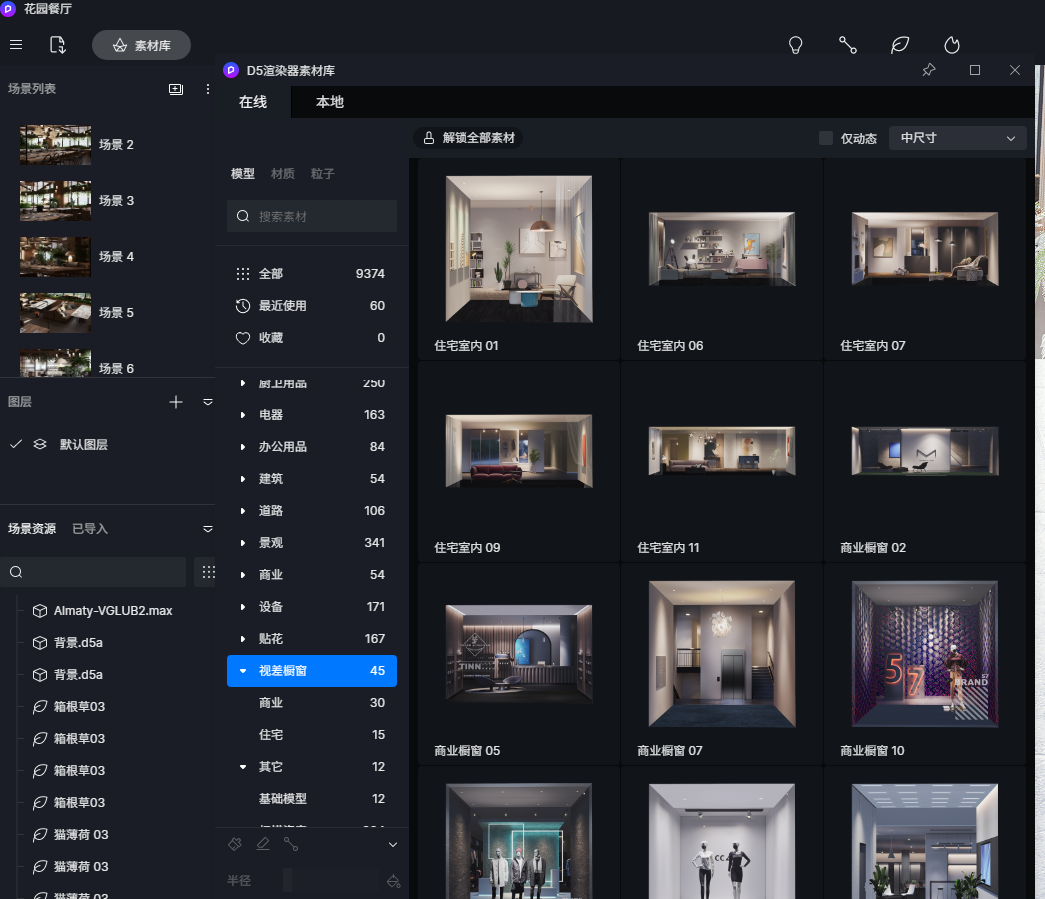Click the grid view icon beside resource search
Screen dimensions: 1045x899
[209, 572]
